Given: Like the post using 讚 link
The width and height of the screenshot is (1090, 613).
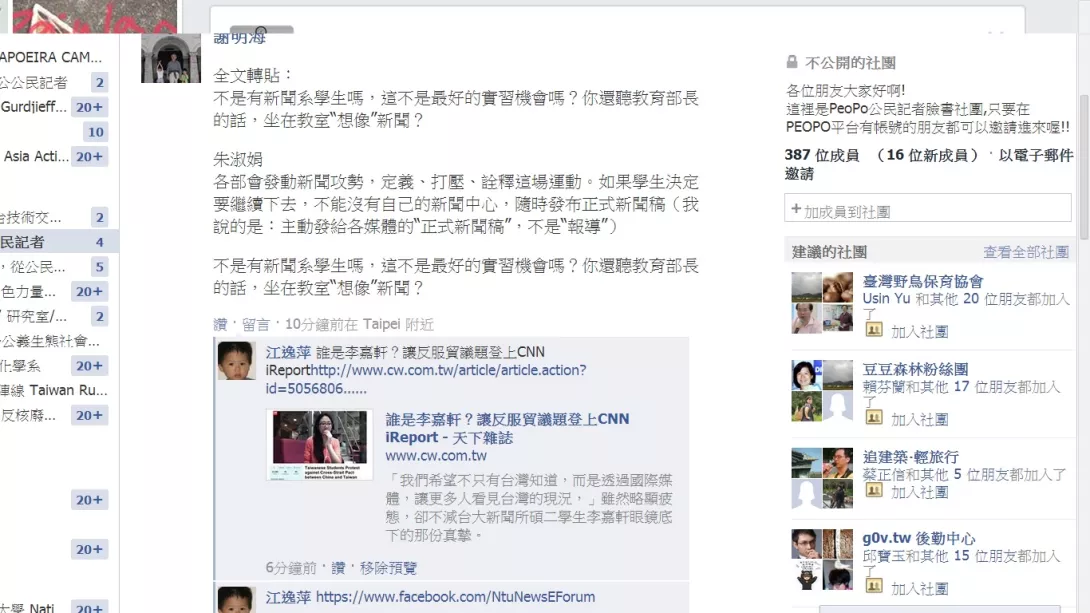Looking at the screenshot, I should (220, 324).
